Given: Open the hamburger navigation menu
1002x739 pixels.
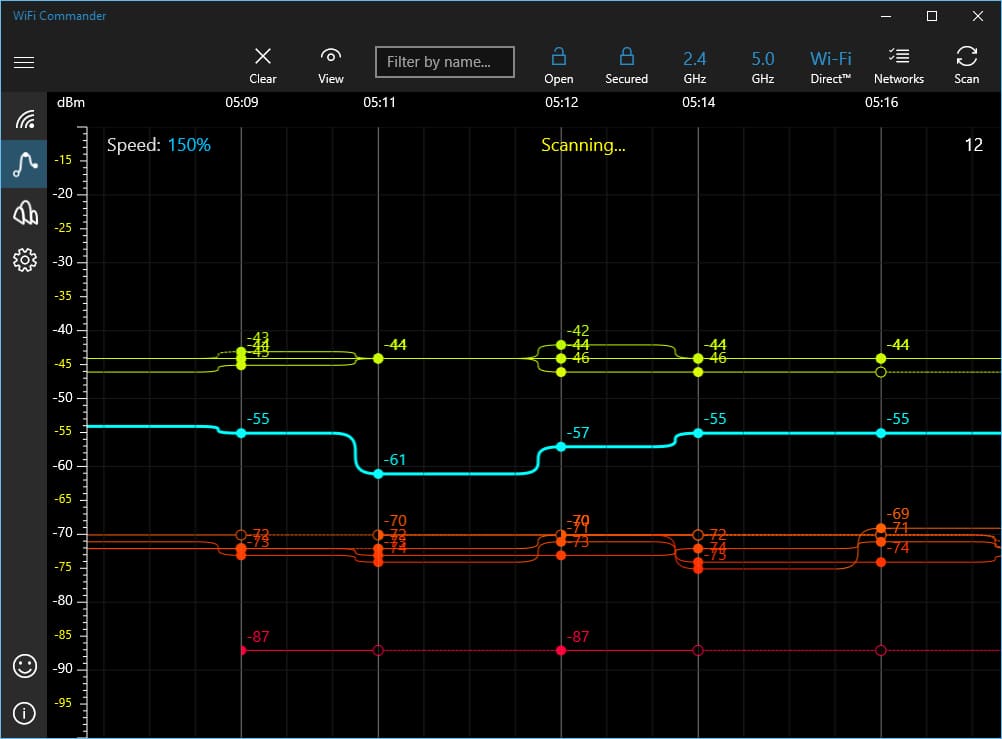Looking at the screenshot, I should point(24,62).
